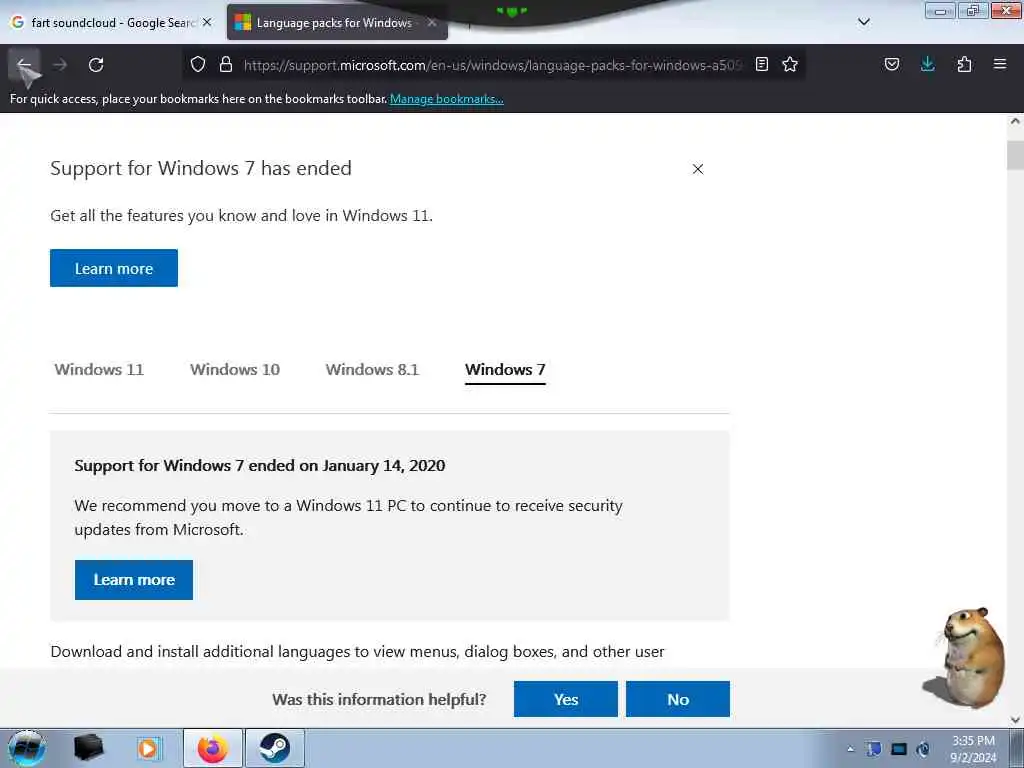
Task: Expand the list all tabs chevron
Action: pos(863,22)
